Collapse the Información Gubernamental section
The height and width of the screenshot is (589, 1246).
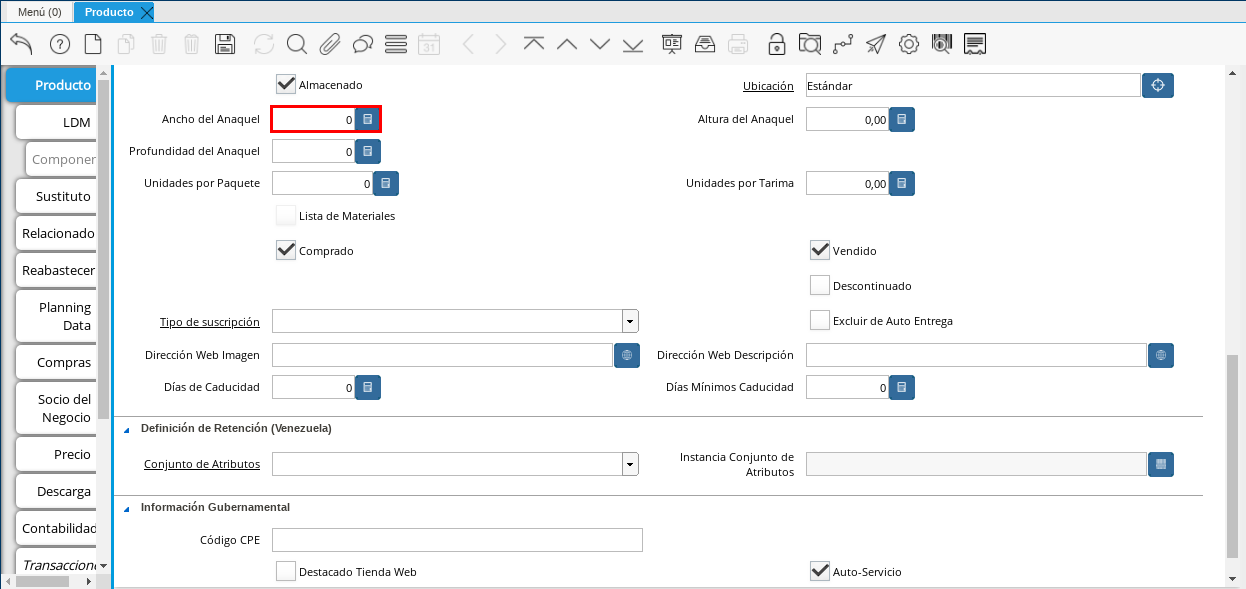click(x=127, y=508)
